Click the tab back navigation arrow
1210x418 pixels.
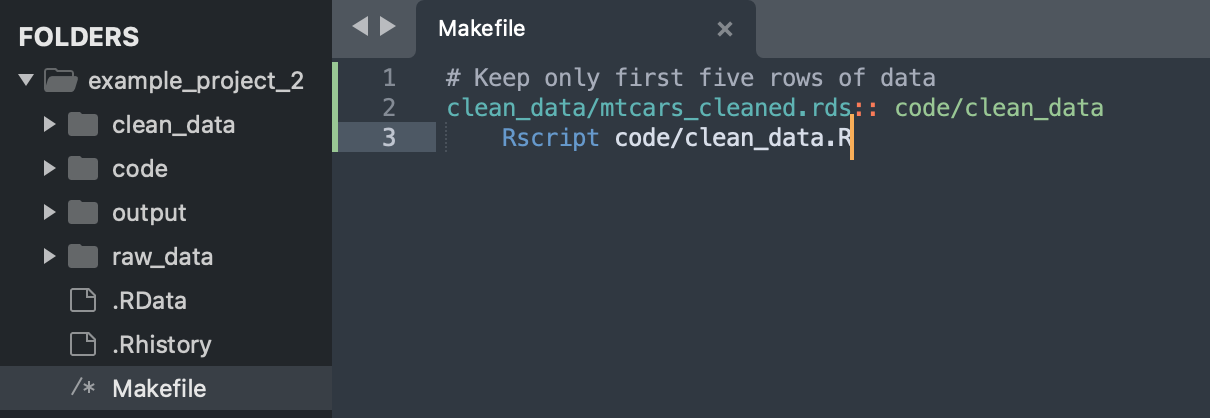(361, 27)
